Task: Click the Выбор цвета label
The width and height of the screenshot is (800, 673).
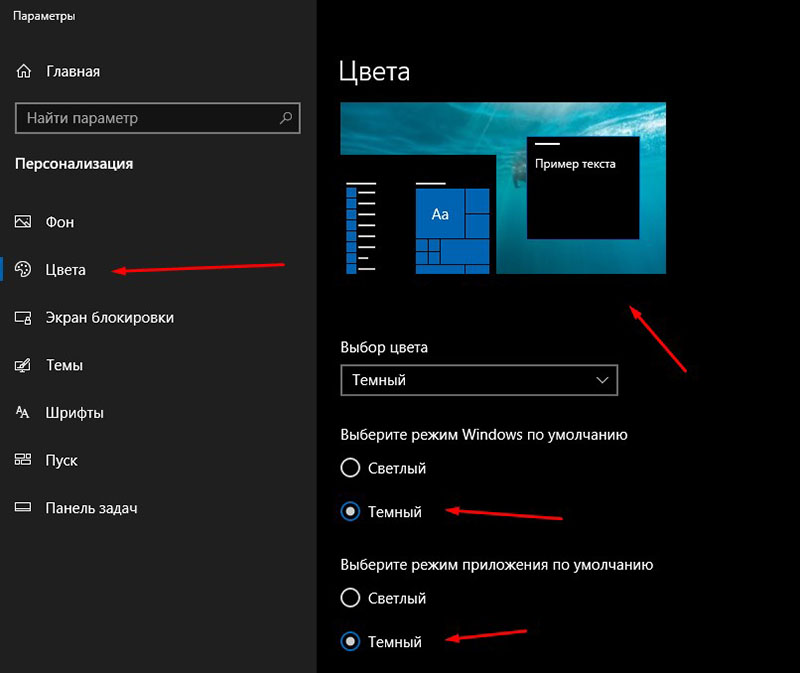Action: click(x=384, y=347)
